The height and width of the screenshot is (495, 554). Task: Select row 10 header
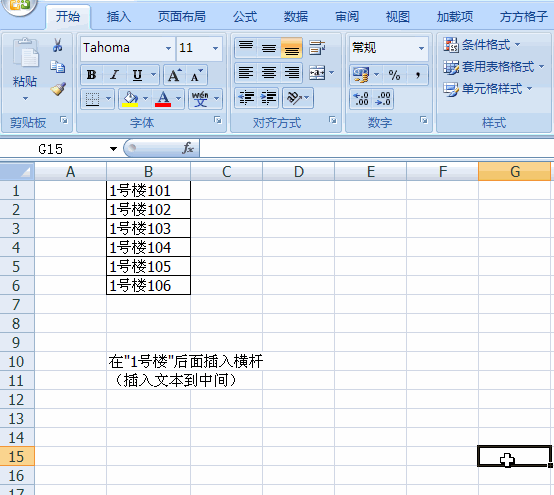point(17,361)
